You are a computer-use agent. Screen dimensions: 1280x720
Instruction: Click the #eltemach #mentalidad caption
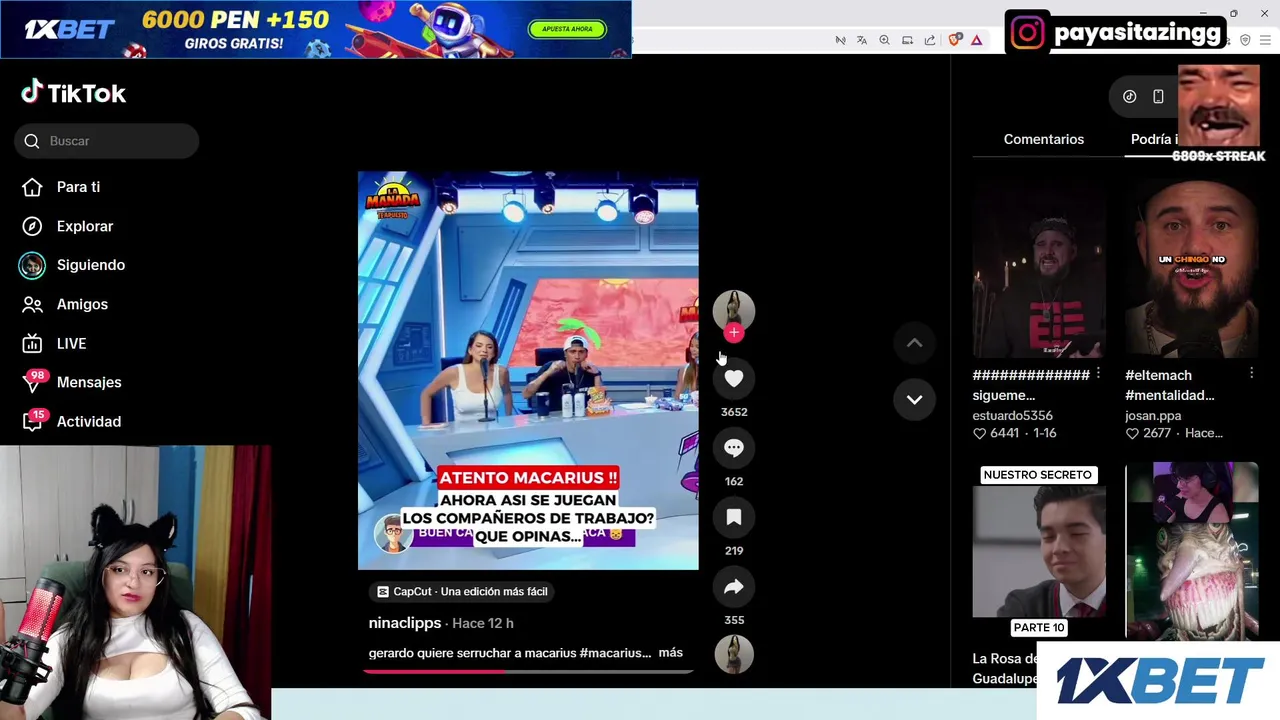click(x=1170, y=385)
